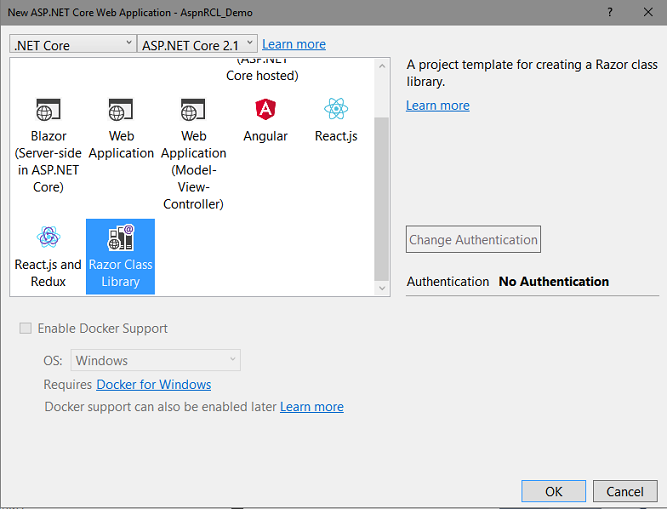Choose the Web Application template icon
The width and height of the screenshot is (667, 509).
(121, 110)
